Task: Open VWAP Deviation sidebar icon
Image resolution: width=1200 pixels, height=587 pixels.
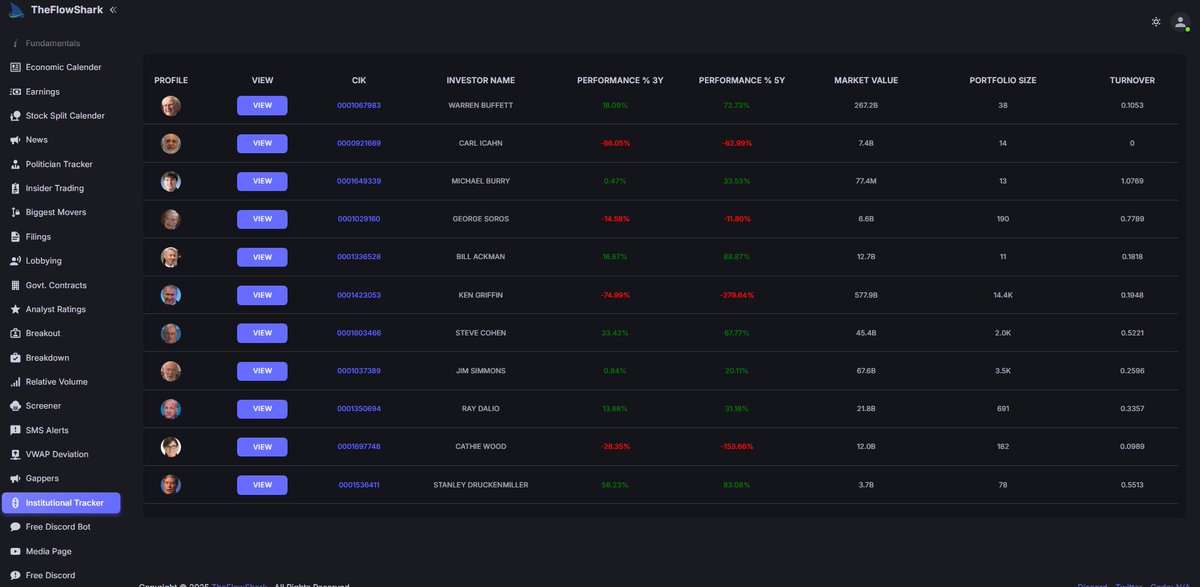Action: click(x=15, y=454)
